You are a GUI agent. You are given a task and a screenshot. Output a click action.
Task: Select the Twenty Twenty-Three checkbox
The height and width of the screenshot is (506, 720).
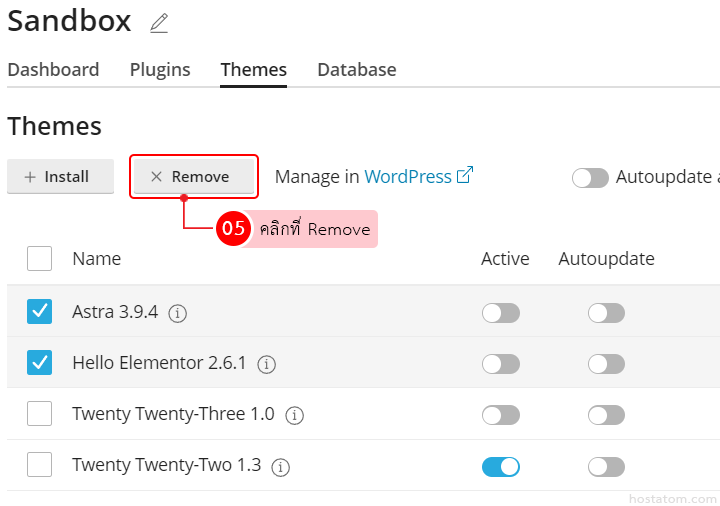coord(40,414)
